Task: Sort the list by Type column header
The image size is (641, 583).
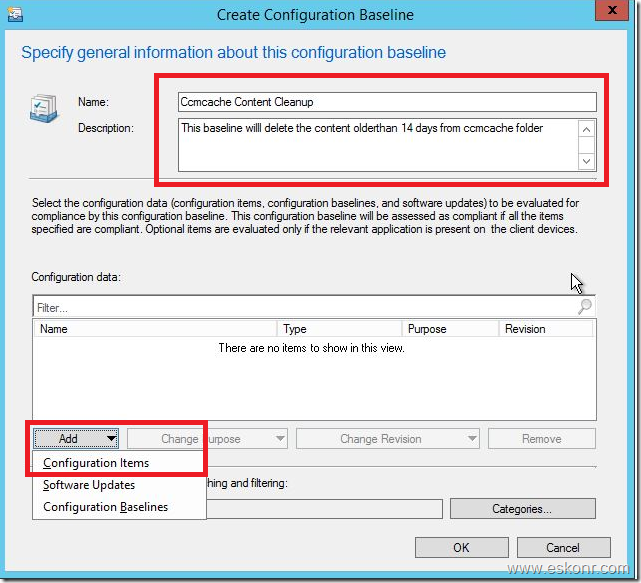Action: click(339, 329)
